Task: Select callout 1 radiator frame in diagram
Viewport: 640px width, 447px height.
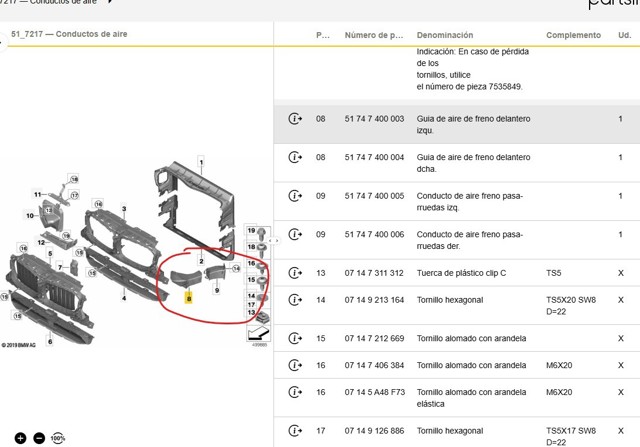Action: coord(201,162)
